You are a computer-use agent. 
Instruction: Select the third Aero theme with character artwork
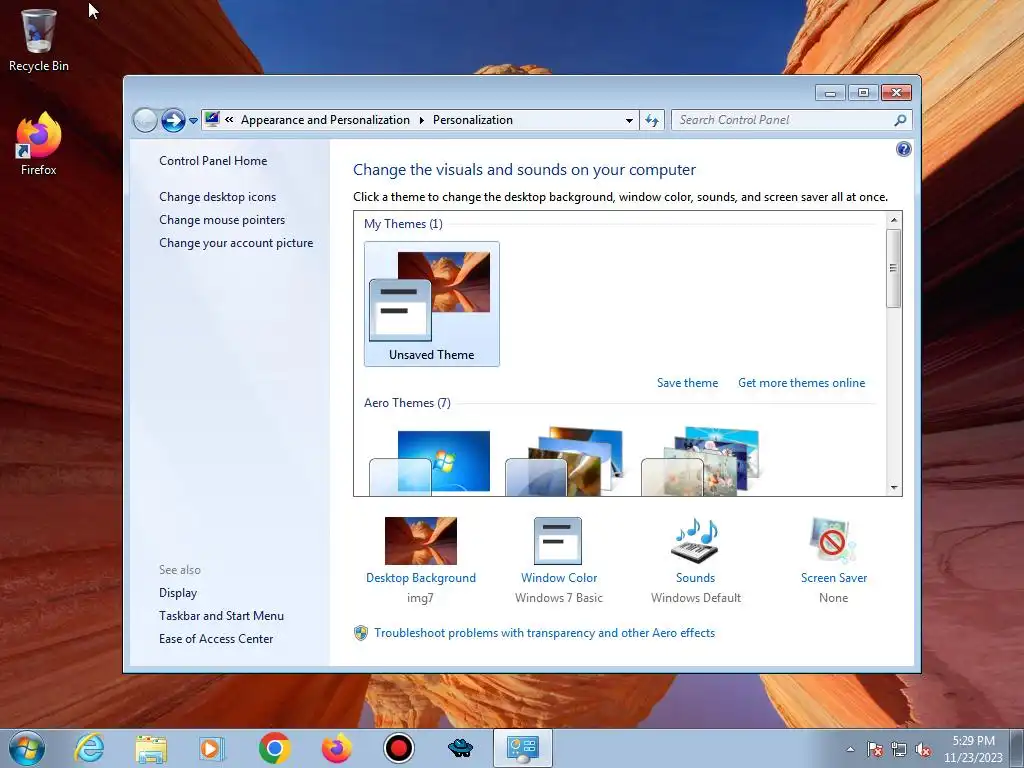pyautogui.click(x=701, y=461)
